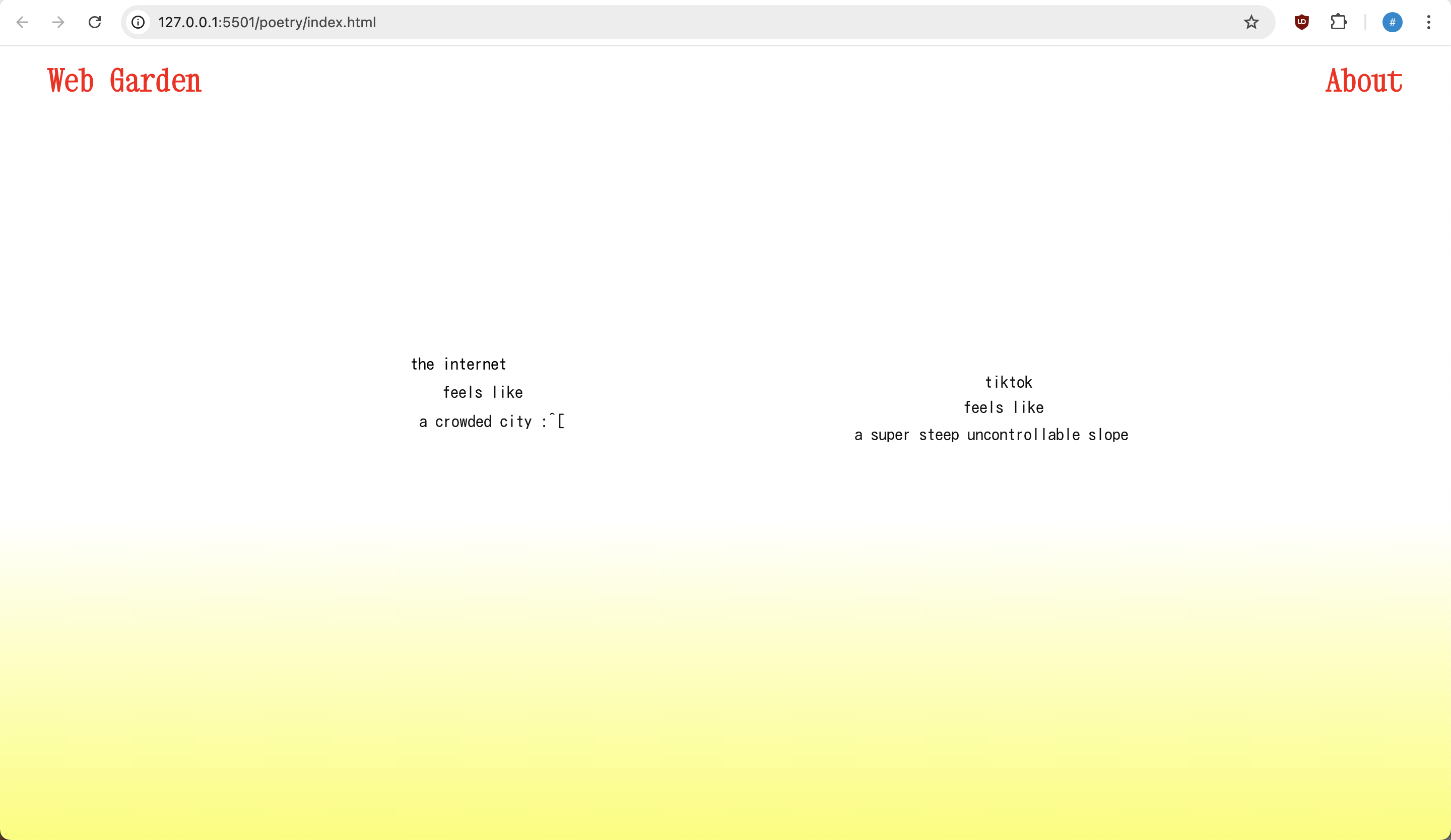Open the Web Garden home link
This screenshot has height=840, width=1451.
(x=124, y=81)
